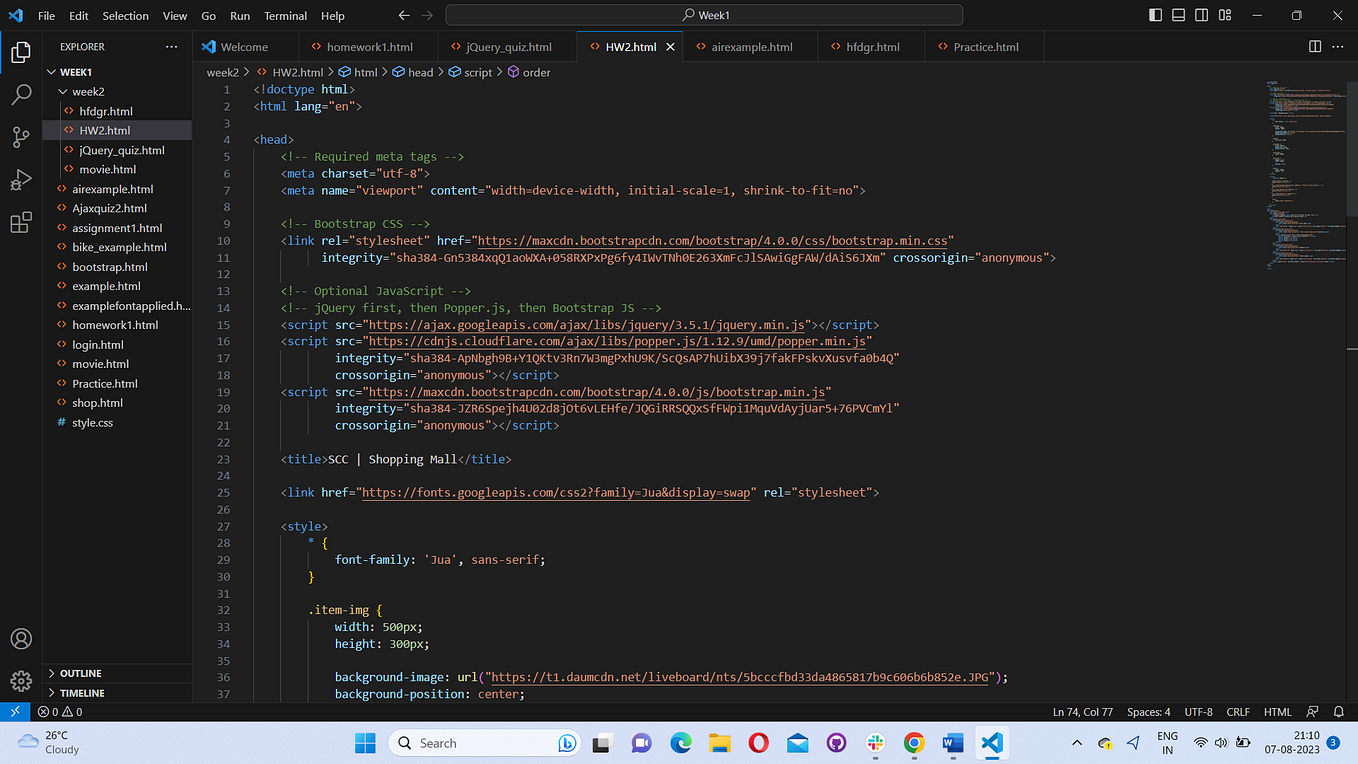Toggle the primary sidebar visibility

pos(1154,15)
